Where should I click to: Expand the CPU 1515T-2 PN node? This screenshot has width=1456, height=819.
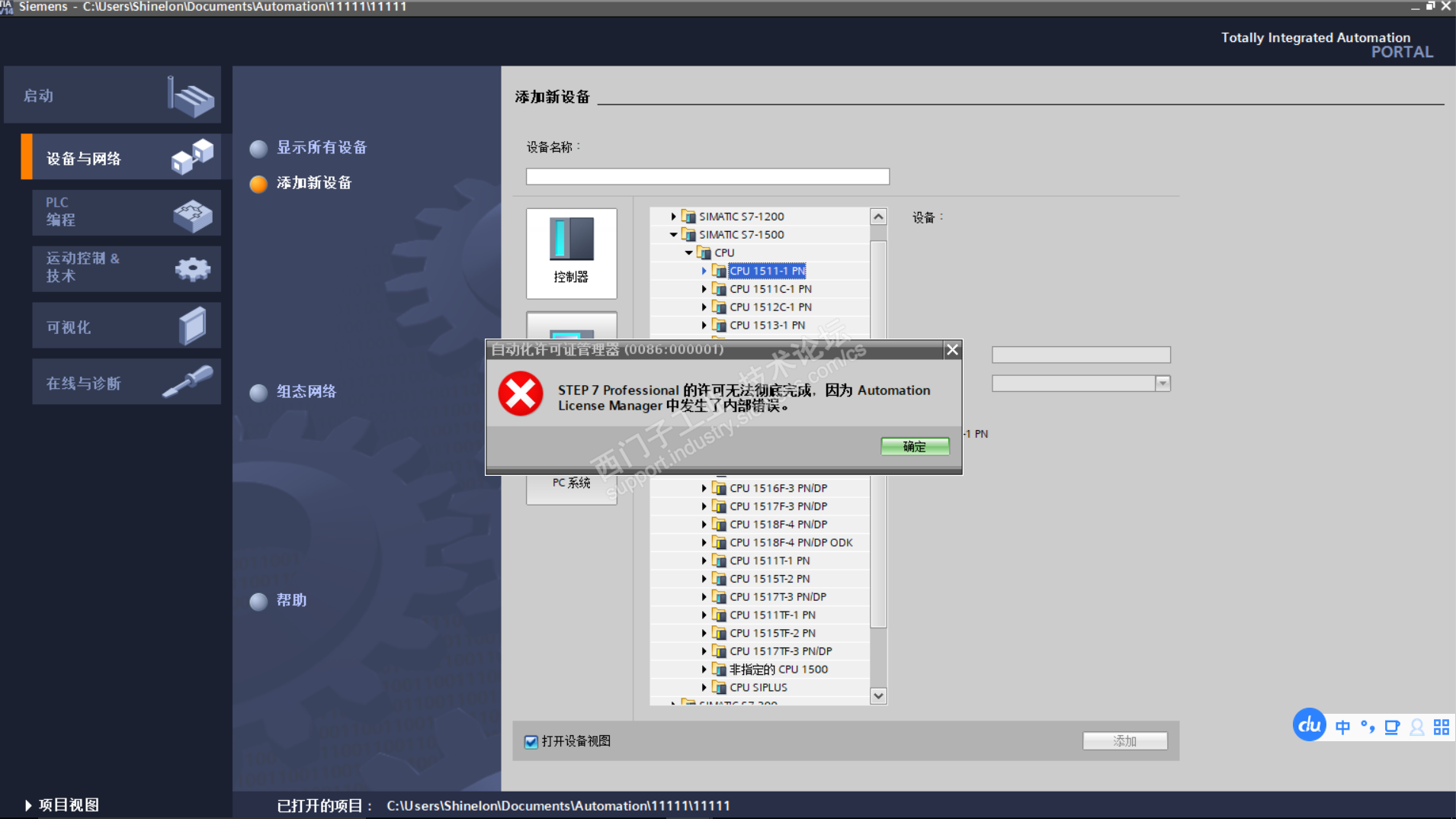(x=704, y=579)
